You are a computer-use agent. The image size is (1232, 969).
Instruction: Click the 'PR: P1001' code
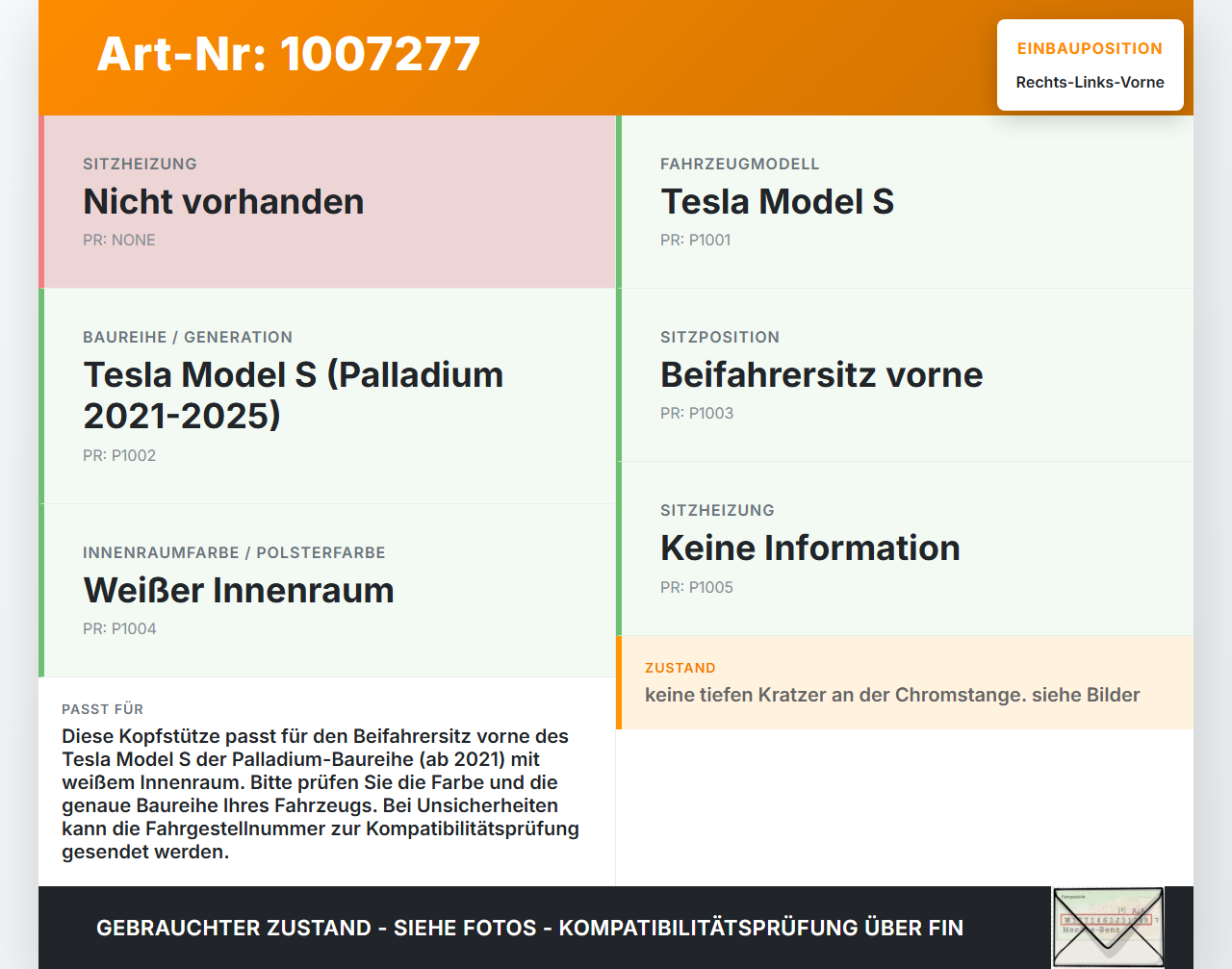(x=696, y=240)
